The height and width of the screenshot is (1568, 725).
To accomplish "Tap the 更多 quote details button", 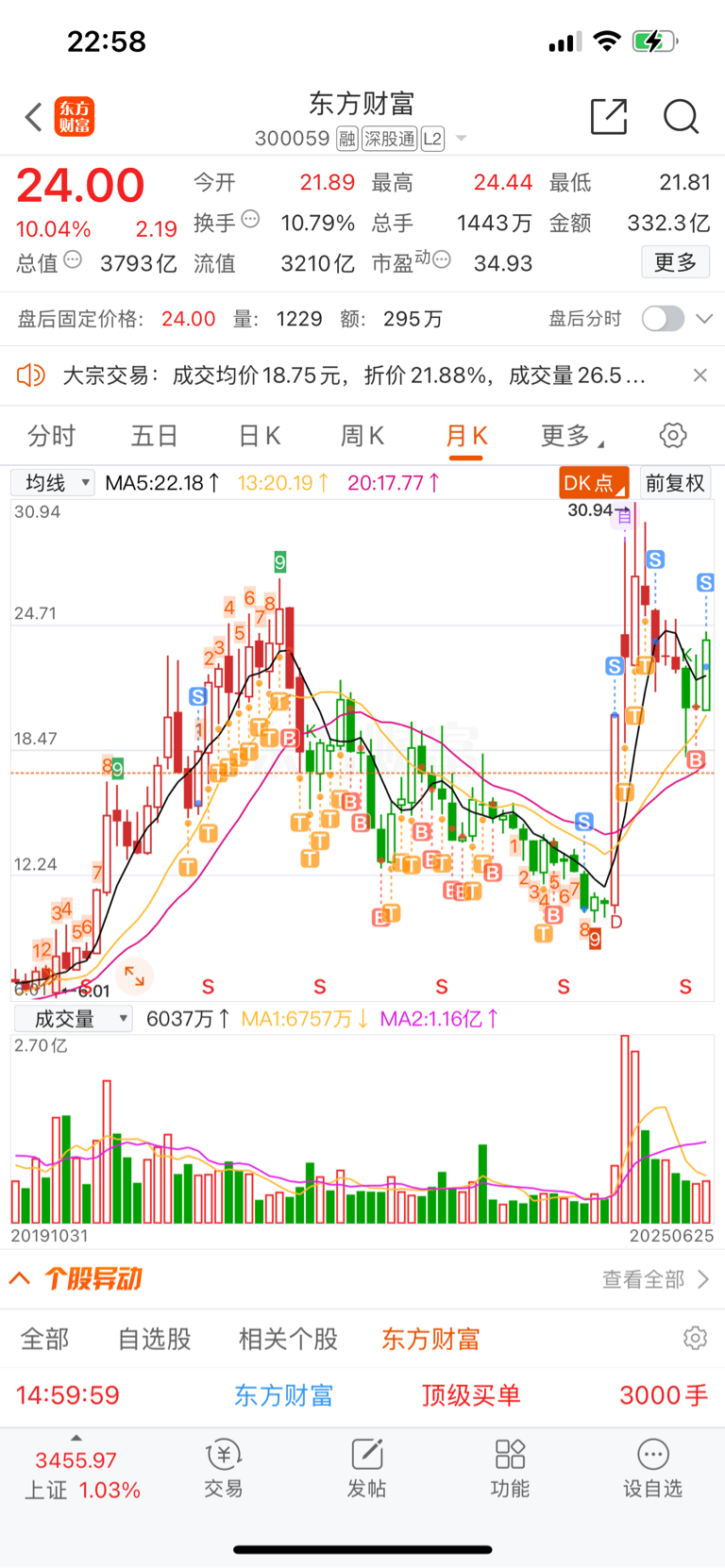I will [x=675, y=261].
